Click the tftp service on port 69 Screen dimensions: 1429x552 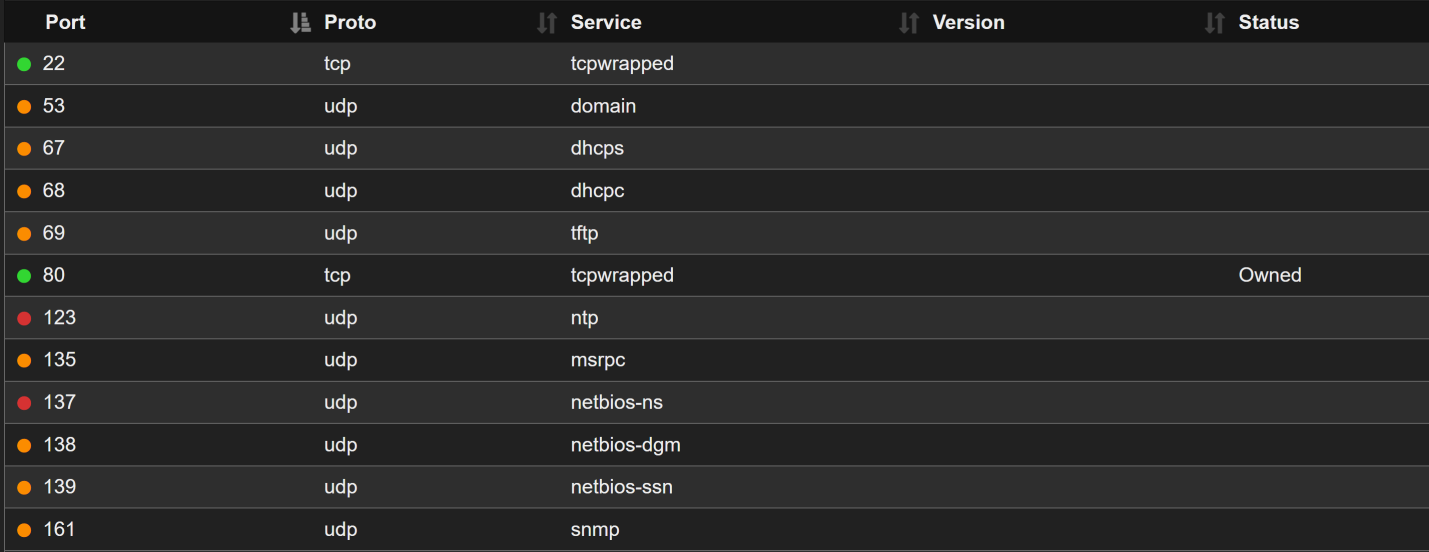tap(584, 233)
